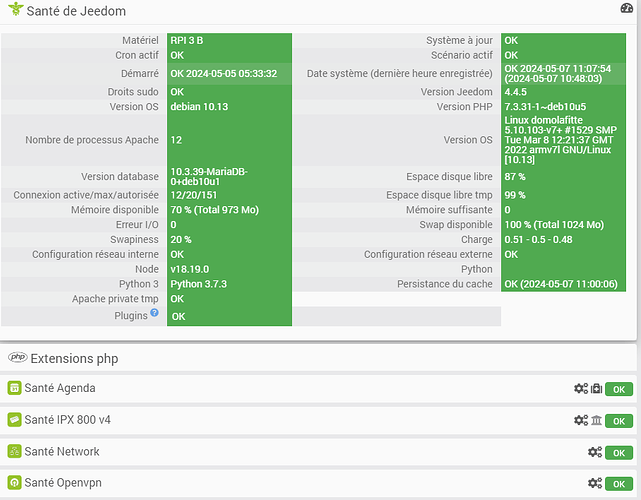
Task: Click the medical kit icon on Agenda row
Action: (596, 389)
